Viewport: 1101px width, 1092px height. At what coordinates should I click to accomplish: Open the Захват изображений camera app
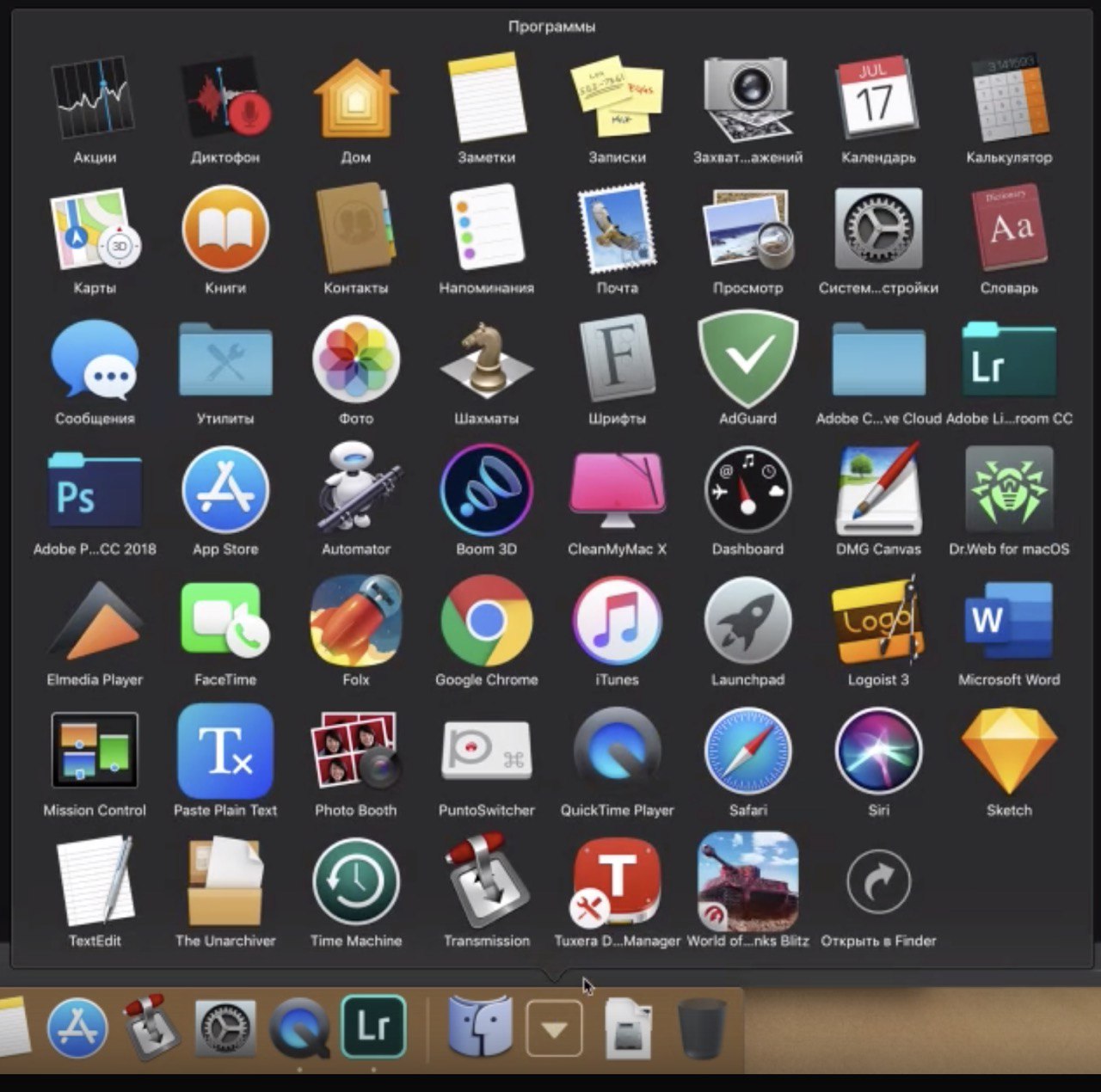point(748,98)
